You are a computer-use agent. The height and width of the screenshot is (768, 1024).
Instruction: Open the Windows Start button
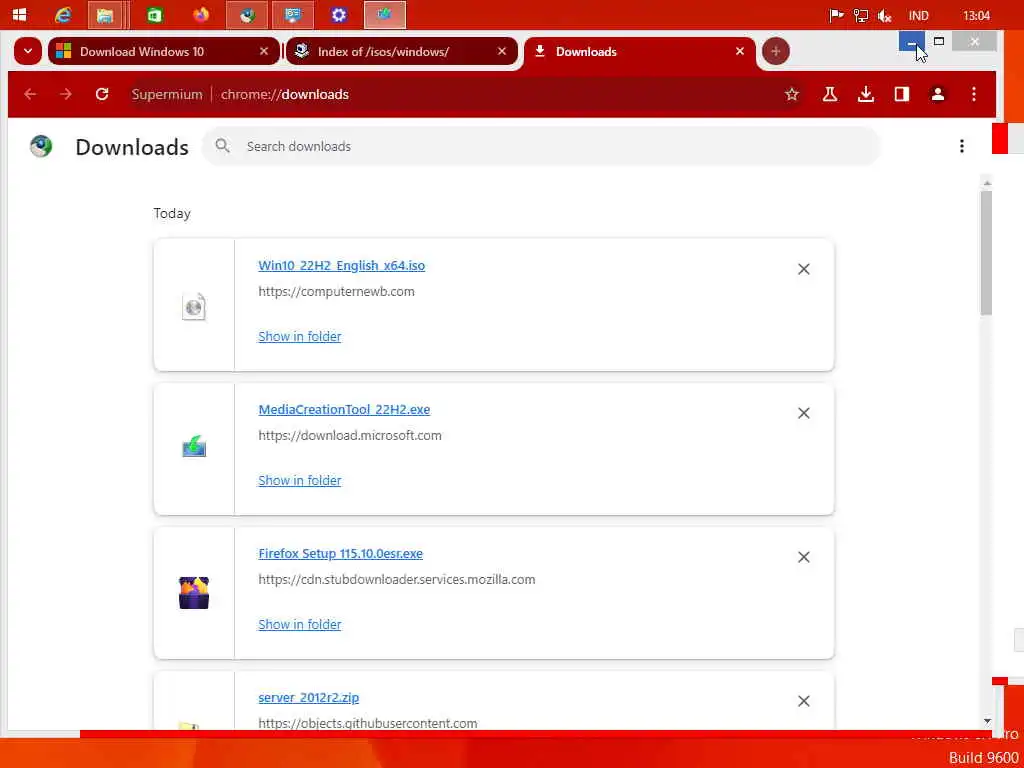pos(20,14)
